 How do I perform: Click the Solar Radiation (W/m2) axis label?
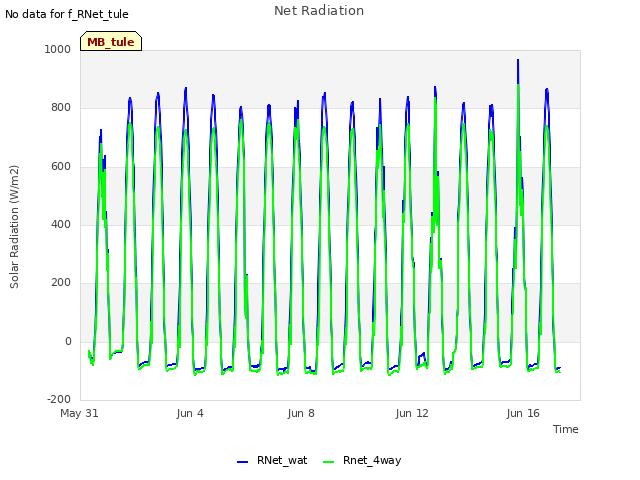pyautogui.click(x=14, y=227)
